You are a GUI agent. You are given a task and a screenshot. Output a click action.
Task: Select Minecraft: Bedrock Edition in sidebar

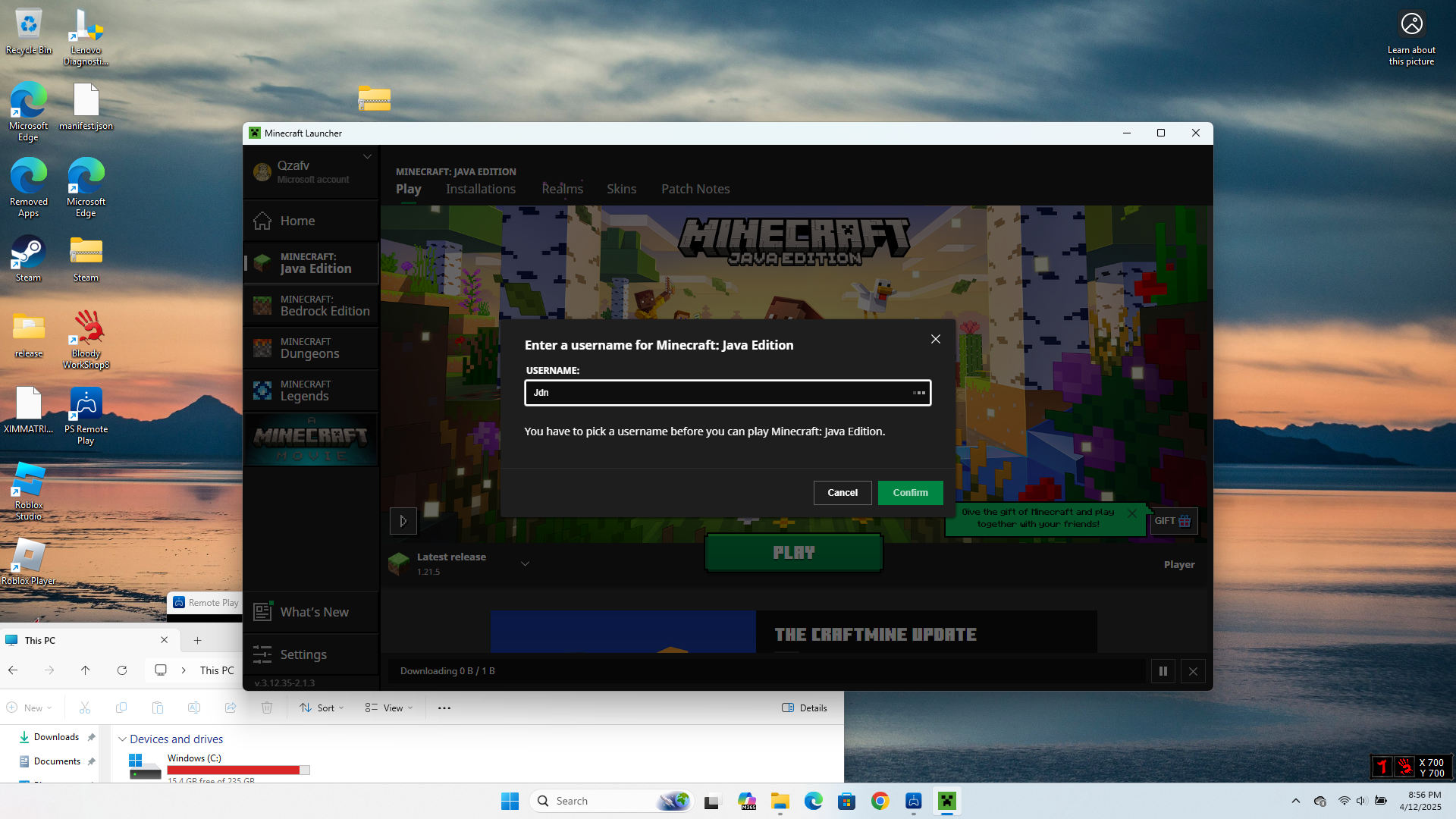coord(311,306)
